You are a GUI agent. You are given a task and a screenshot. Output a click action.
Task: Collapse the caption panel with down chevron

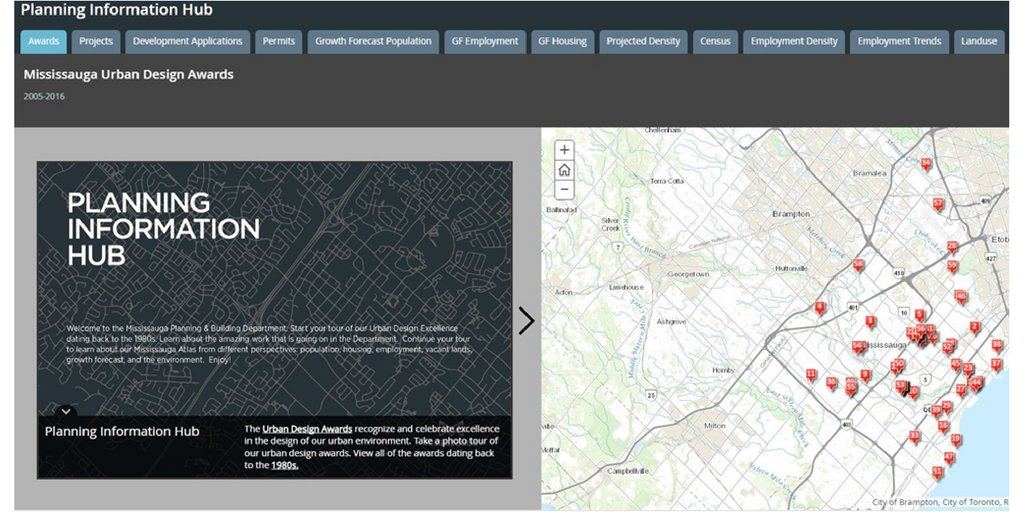tap(66, 411)
